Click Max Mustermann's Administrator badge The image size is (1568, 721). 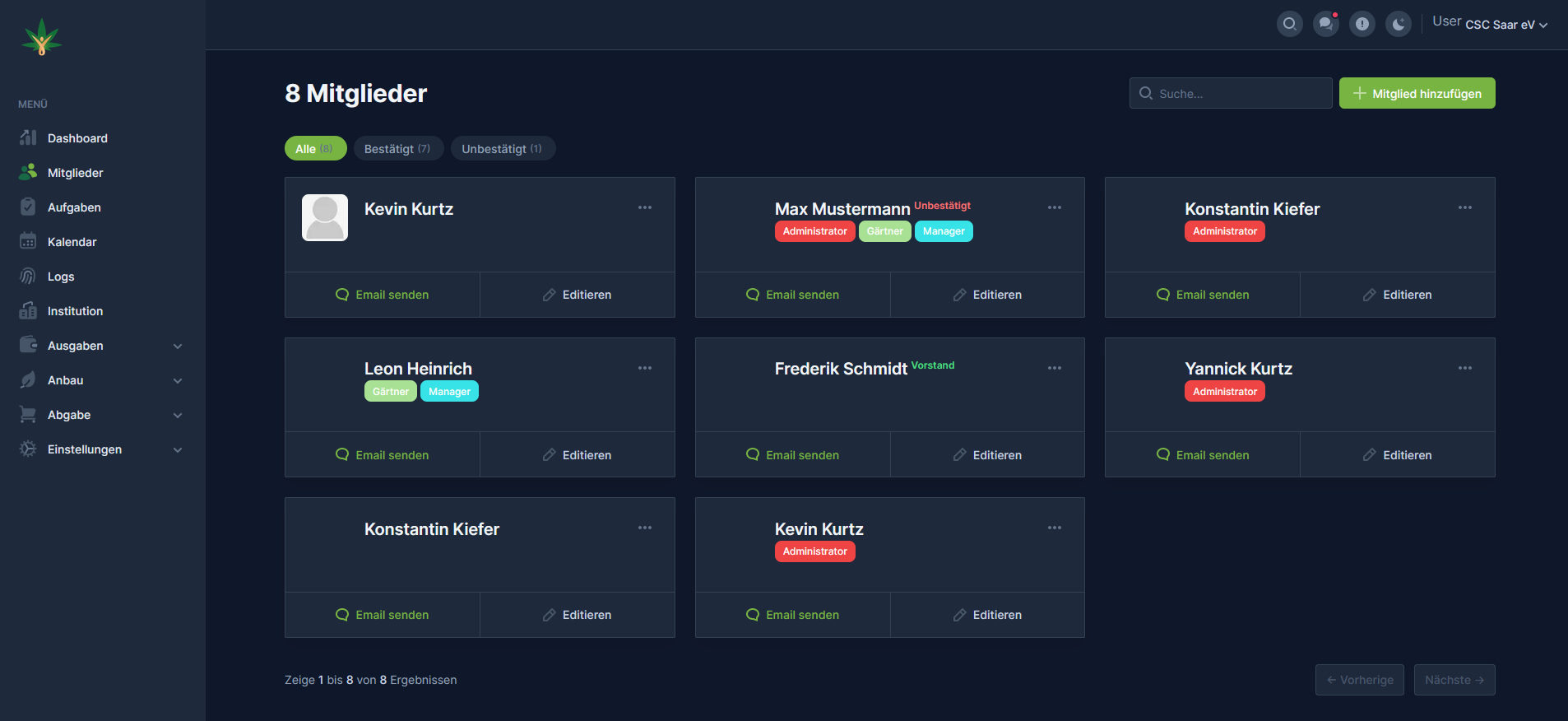point(815,231)
